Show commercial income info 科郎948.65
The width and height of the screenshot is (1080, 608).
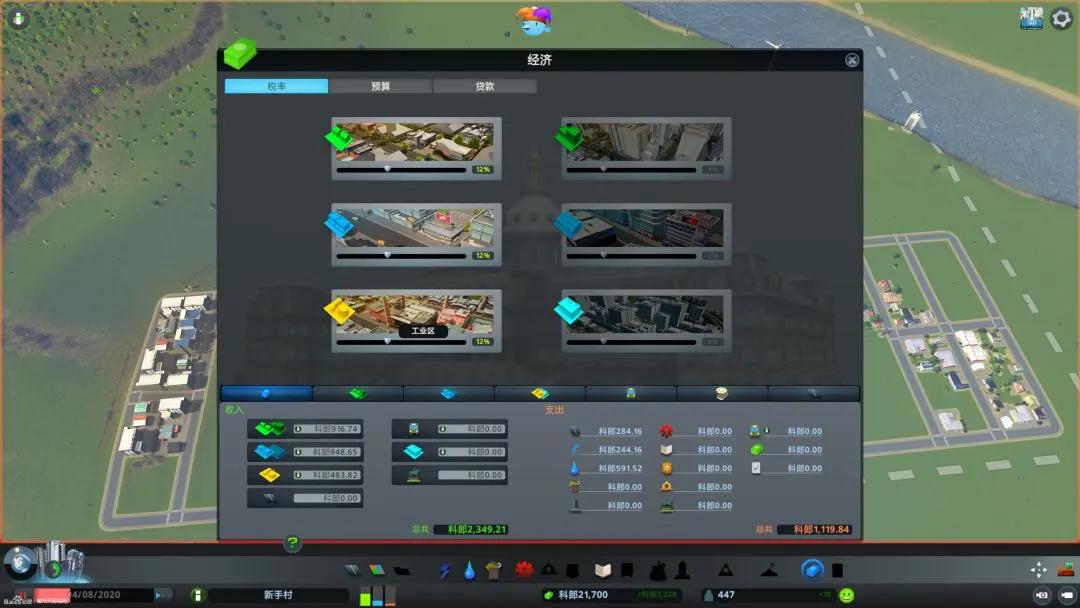[298, 452]
